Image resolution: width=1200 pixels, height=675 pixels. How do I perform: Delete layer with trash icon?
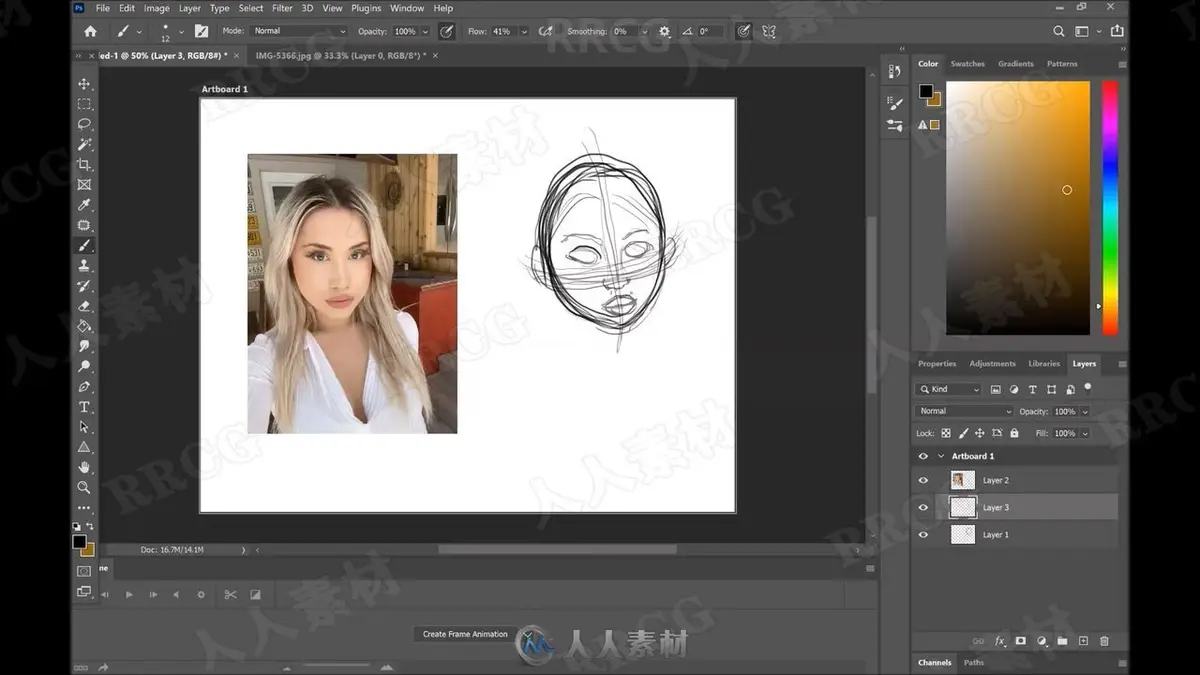pos(1104,641)
